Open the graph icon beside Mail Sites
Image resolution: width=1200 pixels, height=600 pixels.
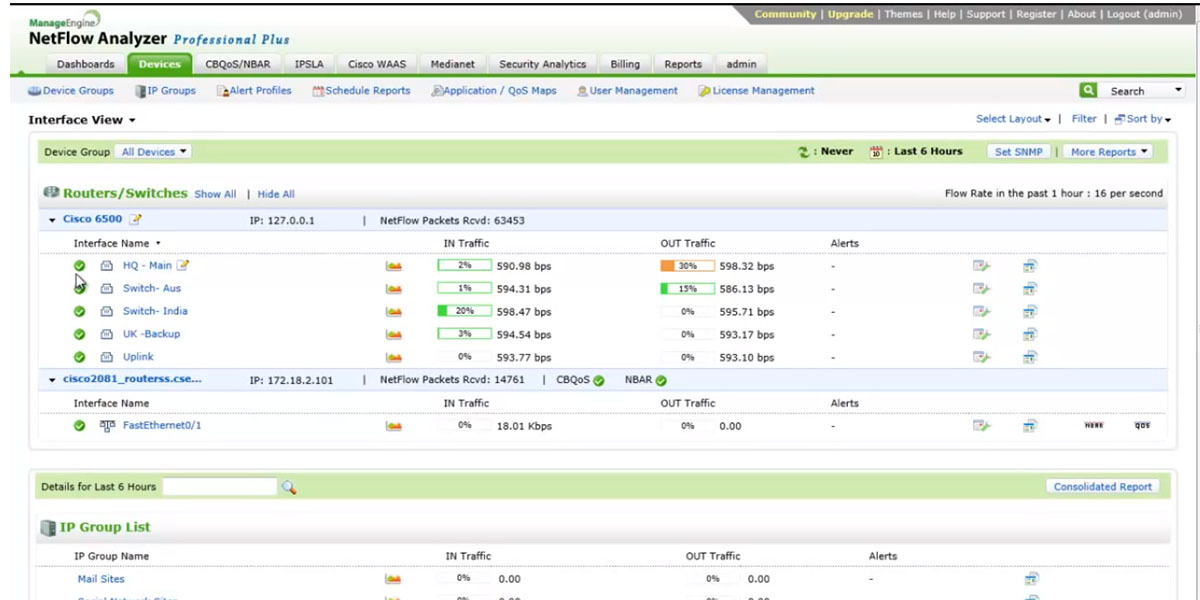point(394,578)
